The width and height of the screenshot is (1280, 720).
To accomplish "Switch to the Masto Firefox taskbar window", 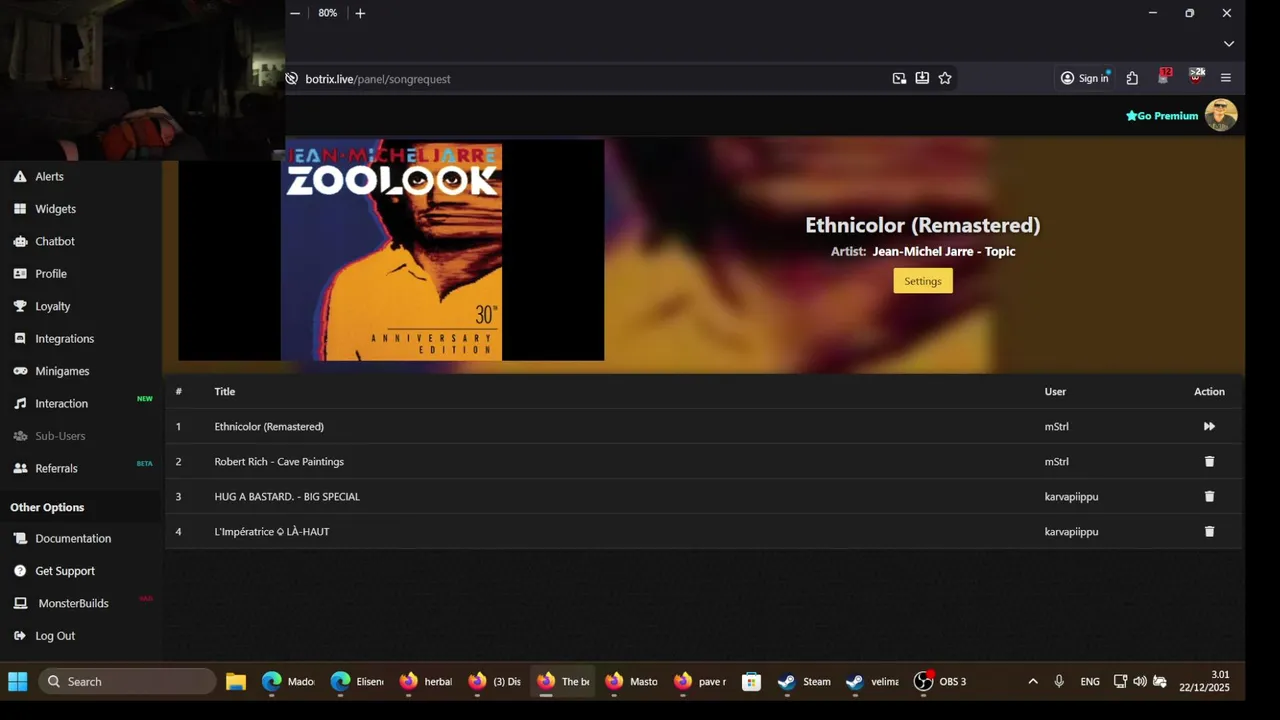I will tap(632, 681).
